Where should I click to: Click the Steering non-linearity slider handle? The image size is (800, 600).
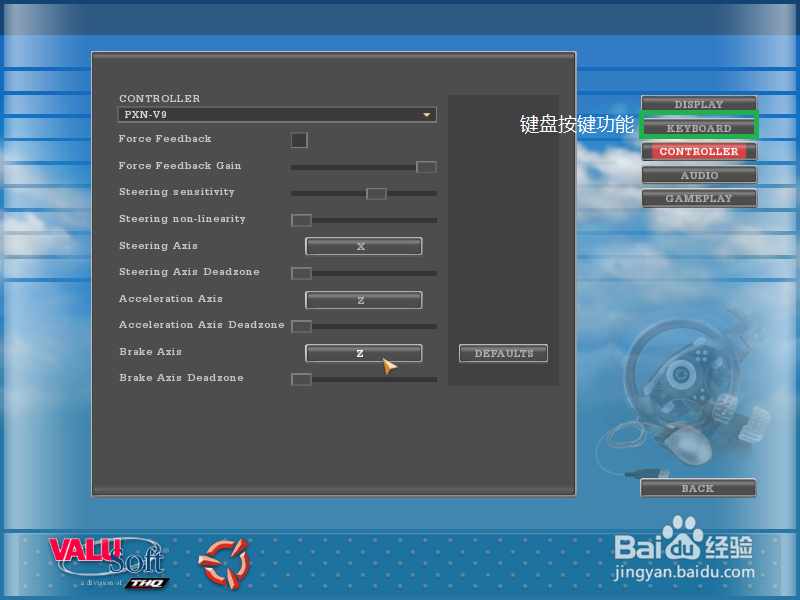[302, 220]
